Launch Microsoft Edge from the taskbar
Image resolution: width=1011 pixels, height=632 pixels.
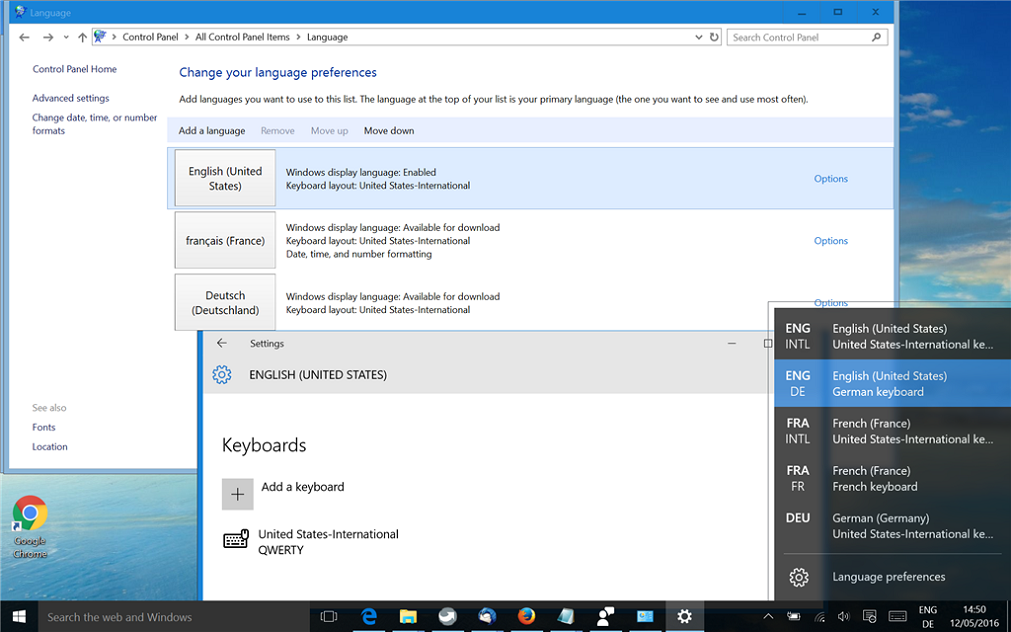368,617
